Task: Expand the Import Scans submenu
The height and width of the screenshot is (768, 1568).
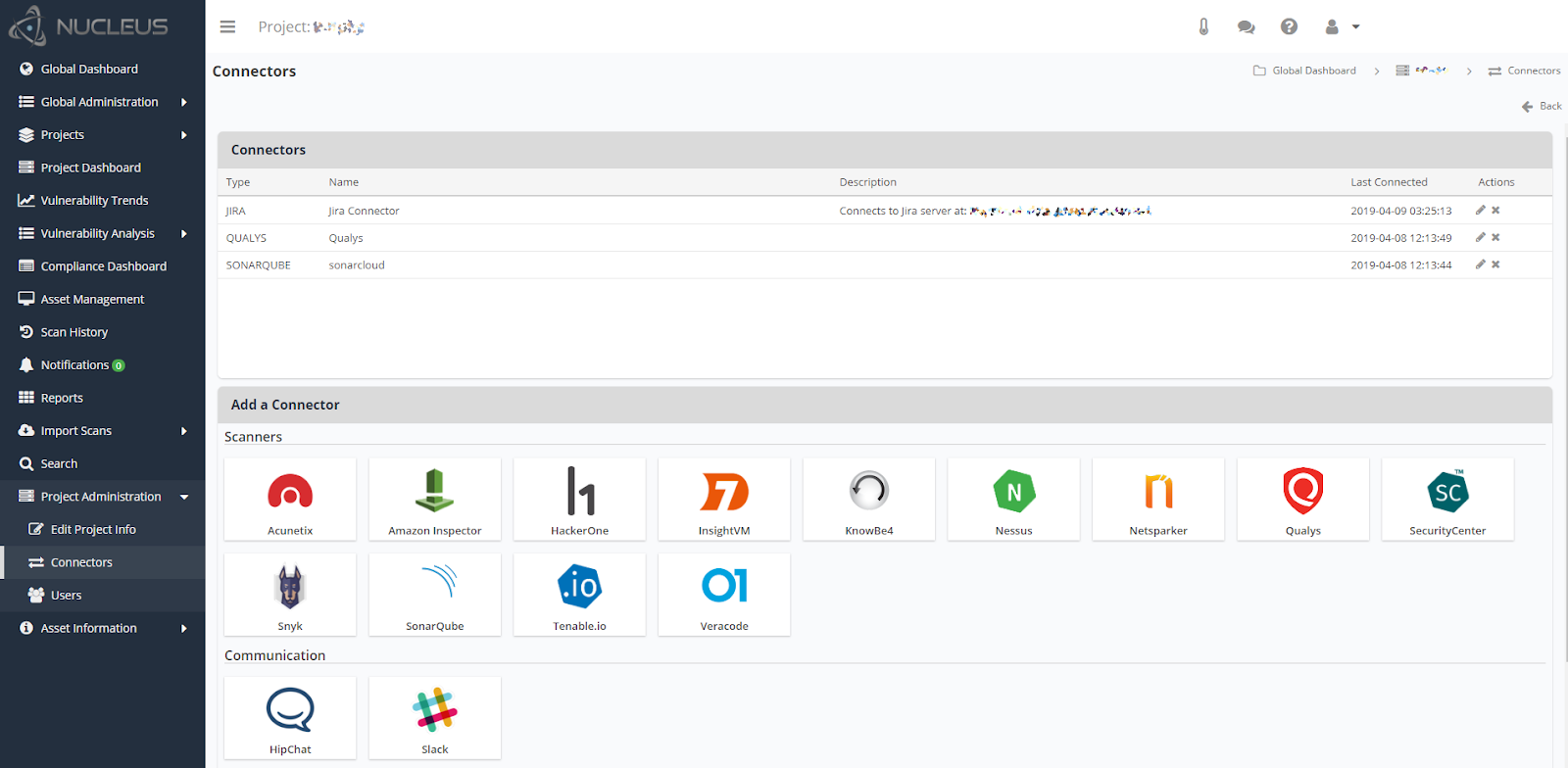Action: pos(102,431)
